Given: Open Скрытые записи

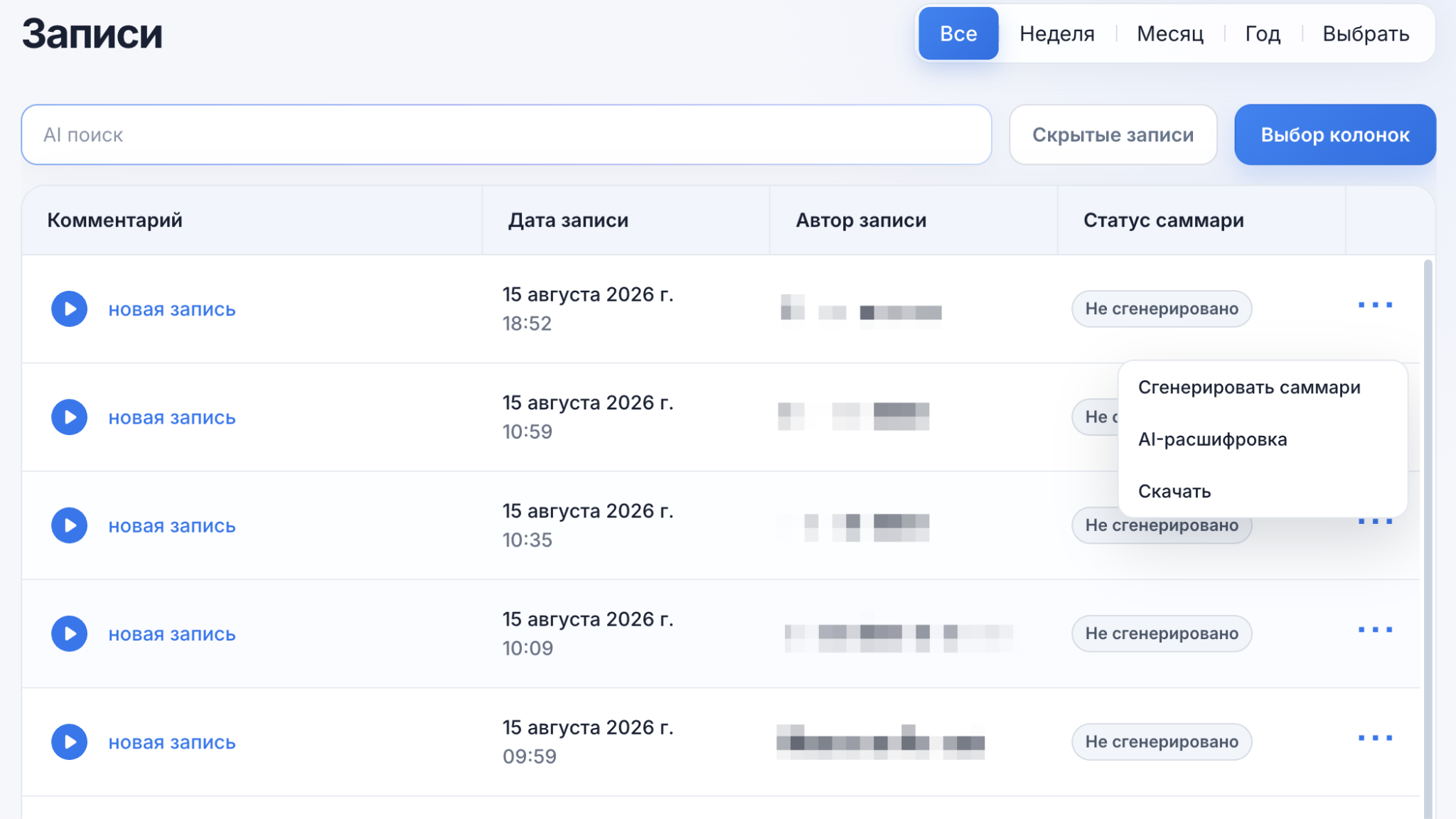Looking at the screenshot, I should click(1113, 135).
